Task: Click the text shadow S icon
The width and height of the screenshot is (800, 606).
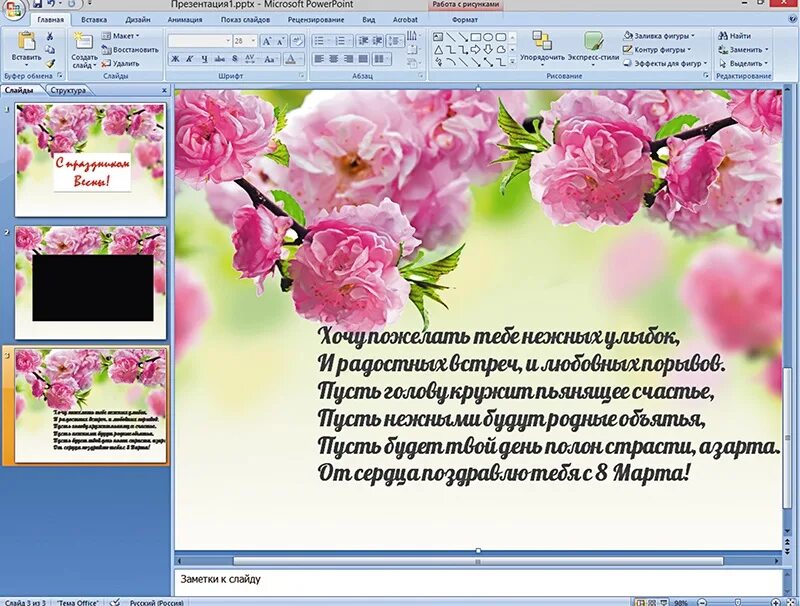Action: point(235,59)
